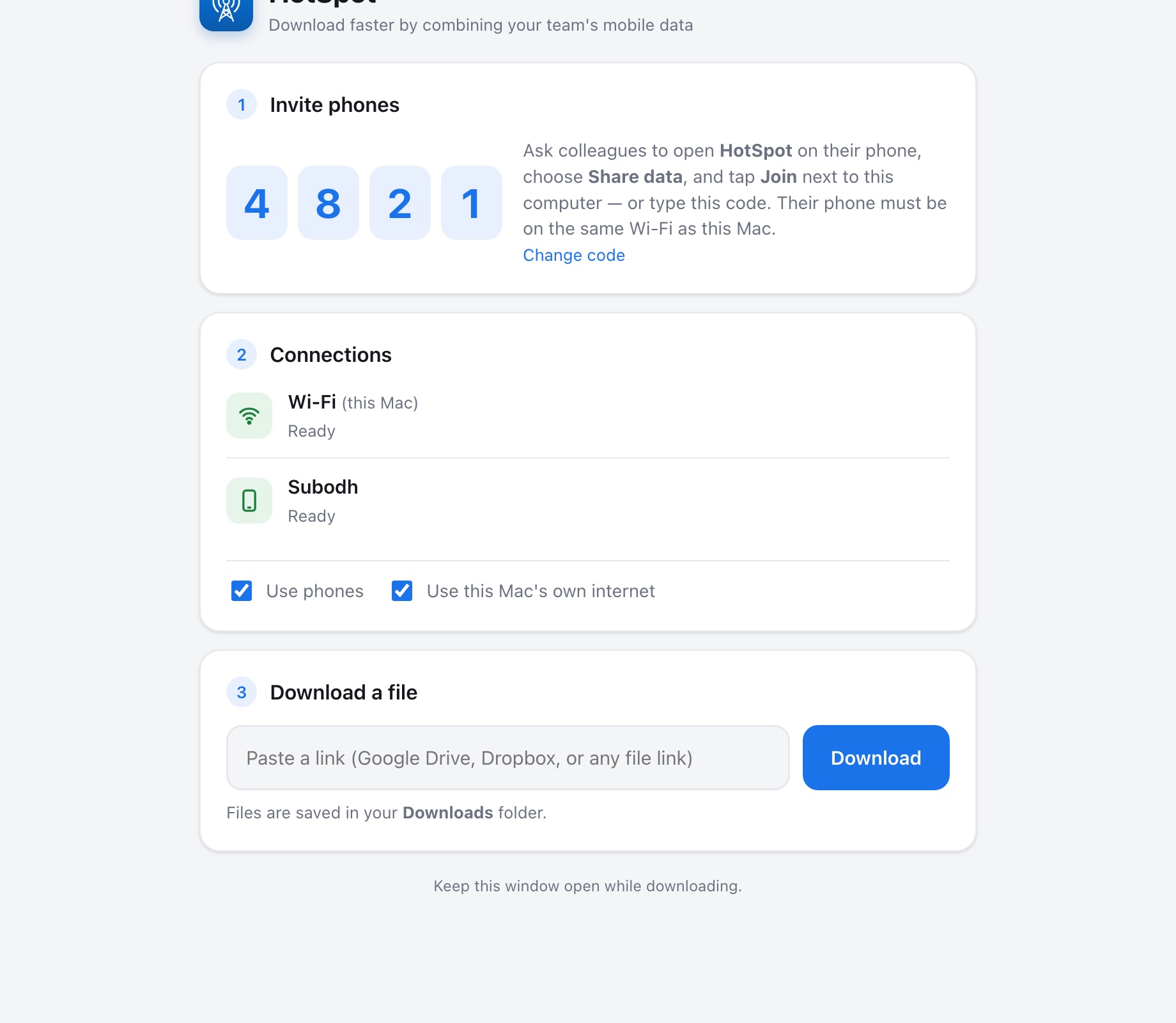Click the Invite phones section heading
The image size is (1176, 1023).
tap(335, 105)
